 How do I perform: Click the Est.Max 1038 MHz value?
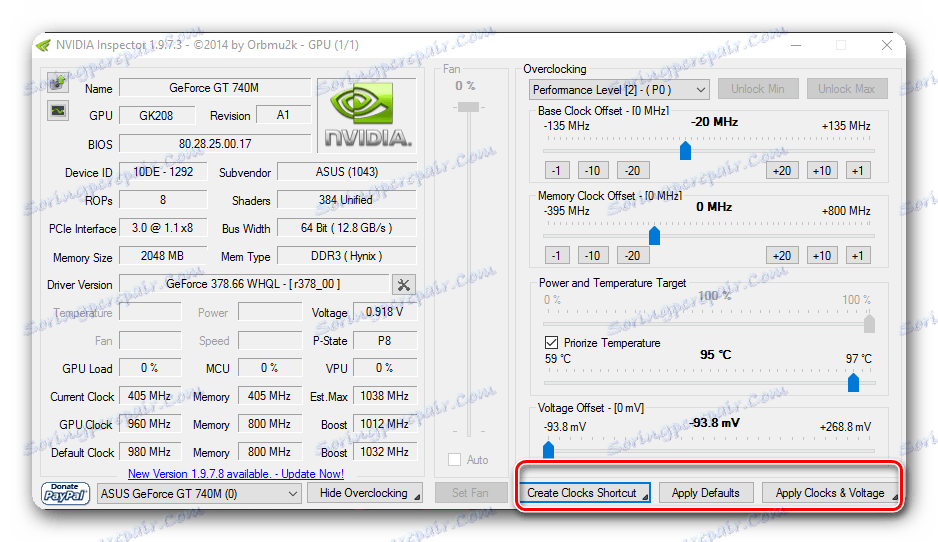point(385,396)
